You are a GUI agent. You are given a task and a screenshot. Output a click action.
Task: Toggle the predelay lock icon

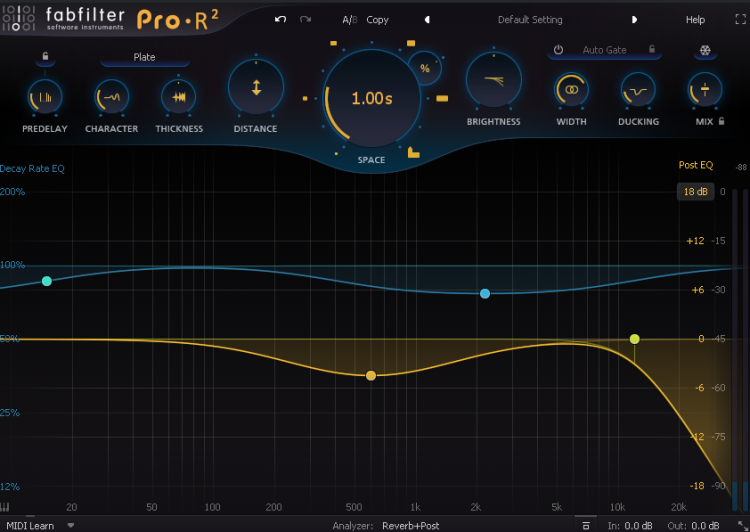point(45,56)
